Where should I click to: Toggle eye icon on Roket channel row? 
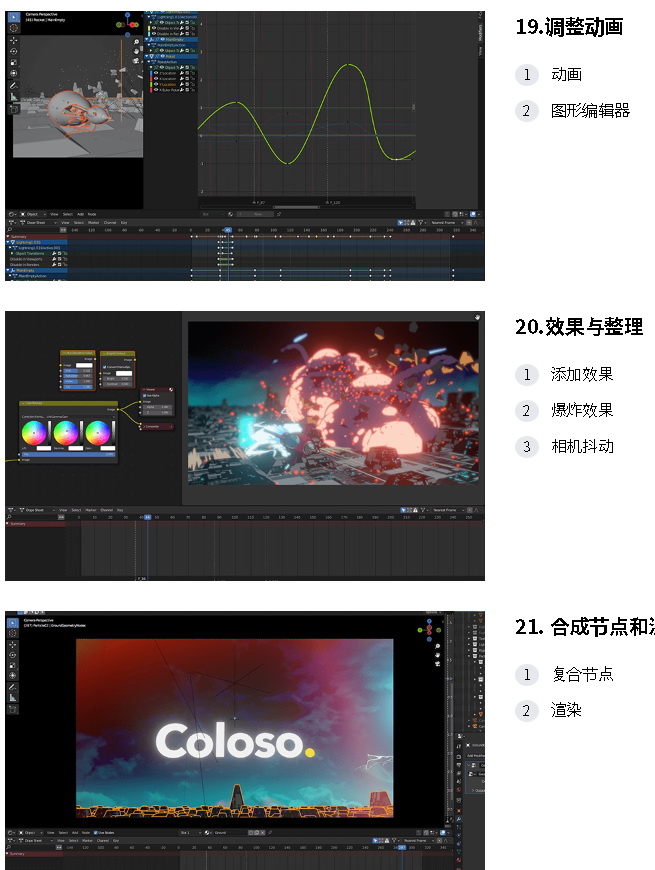[x=163, y=56]
